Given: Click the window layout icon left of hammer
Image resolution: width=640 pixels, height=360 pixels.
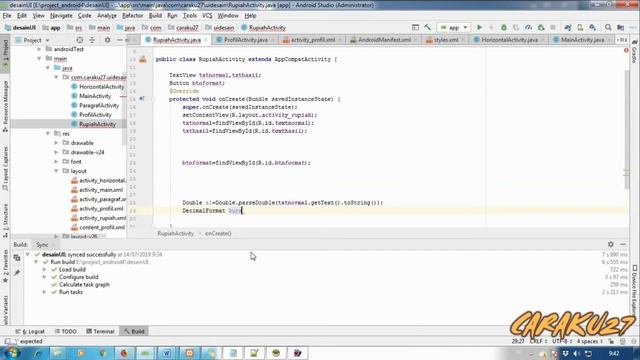Looking at the screenshot, I should (415, 27).
